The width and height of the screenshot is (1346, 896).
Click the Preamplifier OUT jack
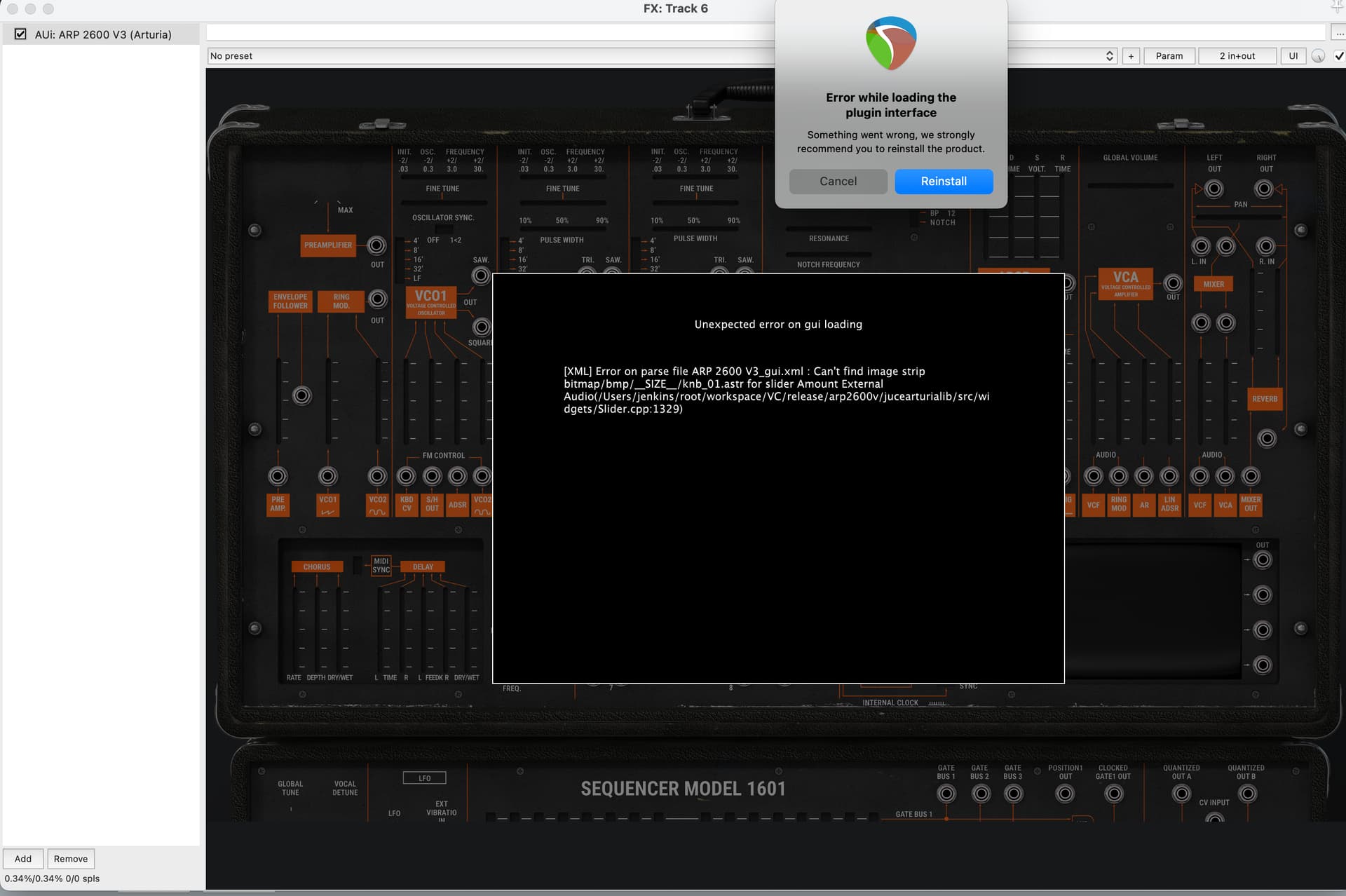(376, 245)
